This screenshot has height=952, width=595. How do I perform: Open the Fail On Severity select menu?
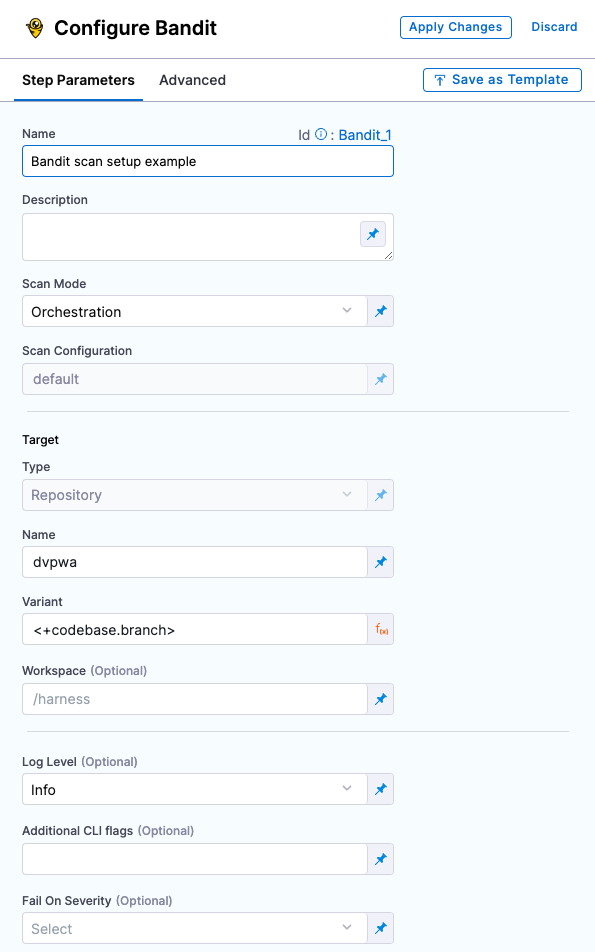point(347,928)
